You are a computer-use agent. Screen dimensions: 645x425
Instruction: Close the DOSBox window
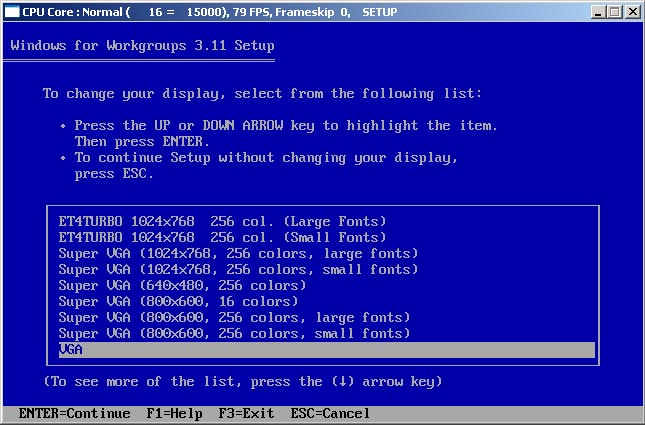point(633,12)
